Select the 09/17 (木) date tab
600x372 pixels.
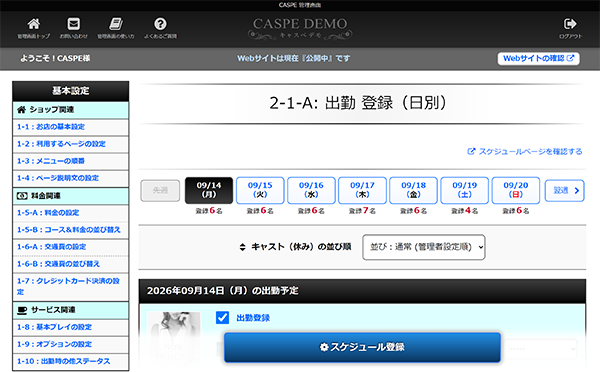(362, 190)
